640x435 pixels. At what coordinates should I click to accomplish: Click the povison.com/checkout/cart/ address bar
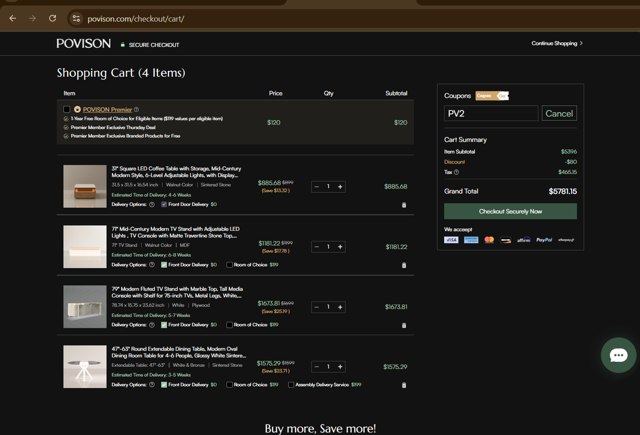(x=136, y=19)
